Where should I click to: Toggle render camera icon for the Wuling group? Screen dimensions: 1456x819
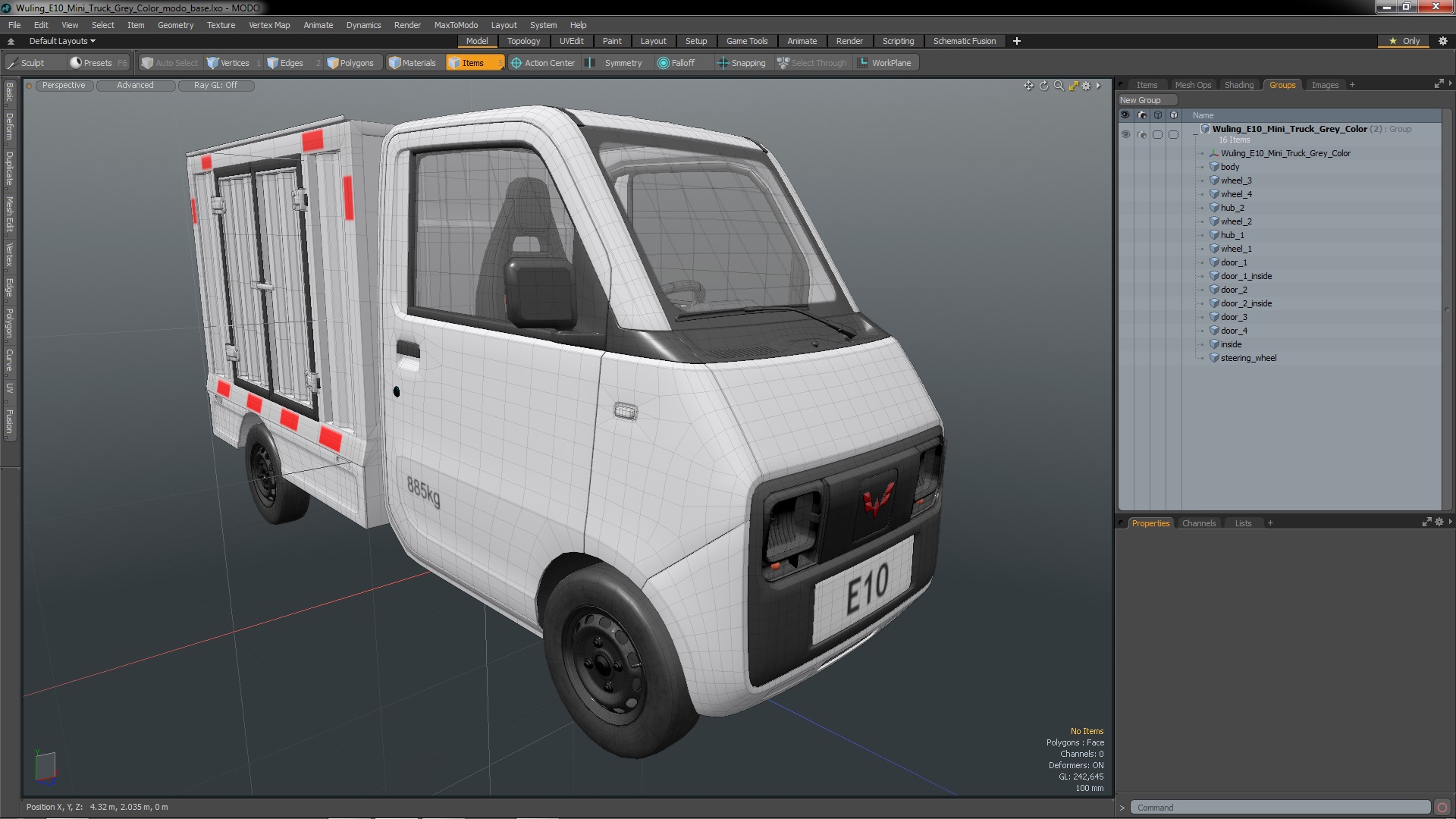(x=1142, y=134)
